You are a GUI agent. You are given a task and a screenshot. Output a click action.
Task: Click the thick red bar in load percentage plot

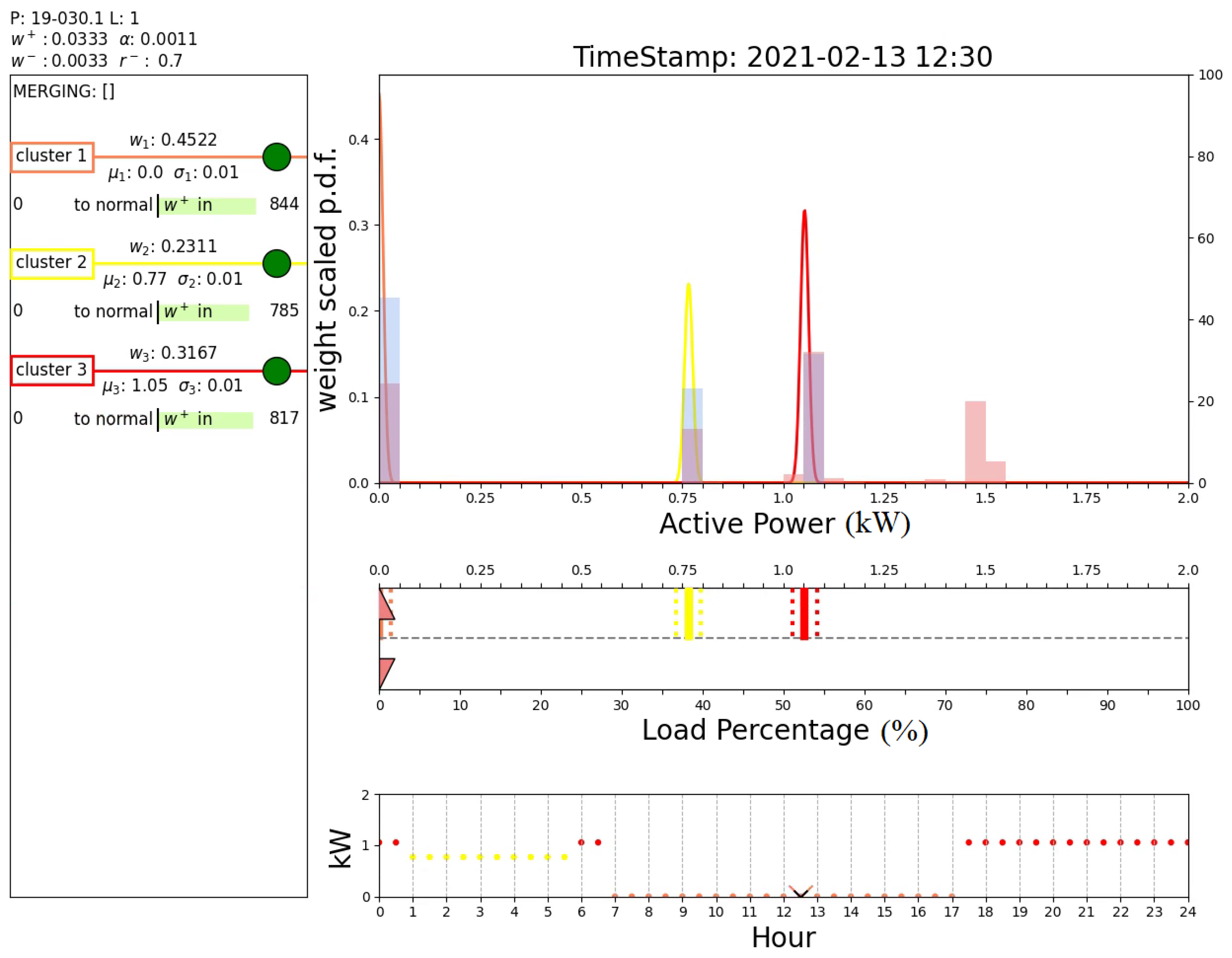click(804, 613)
